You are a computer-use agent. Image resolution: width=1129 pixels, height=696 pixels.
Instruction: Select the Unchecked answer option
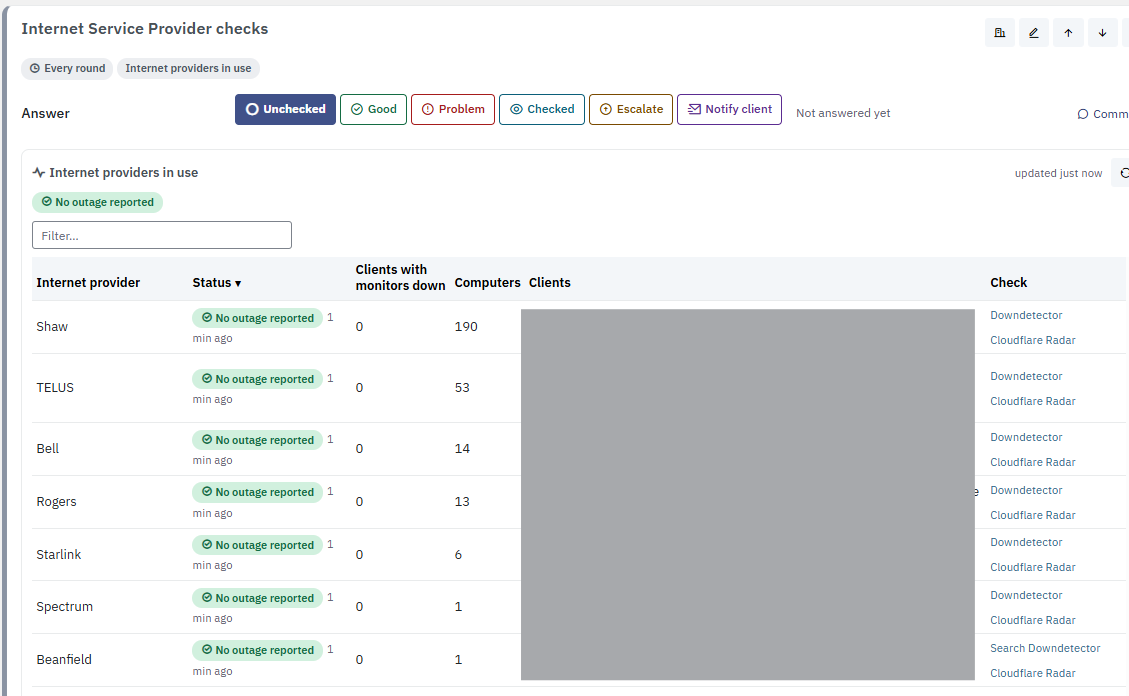(x=285, y=109)
